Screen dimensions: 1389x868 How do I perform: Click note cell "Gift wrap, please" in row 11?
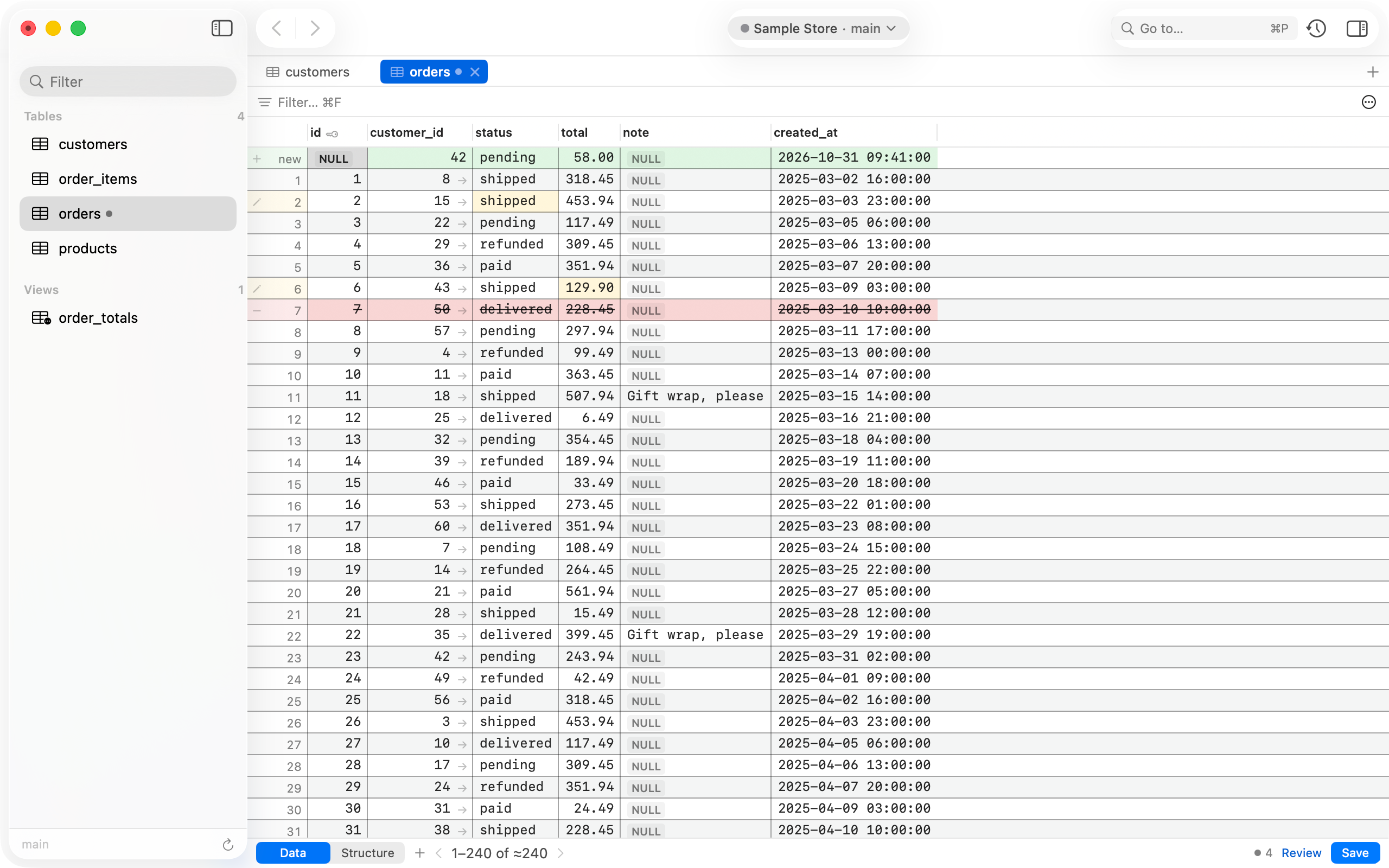pyautogui.click(x=695, y=396)
